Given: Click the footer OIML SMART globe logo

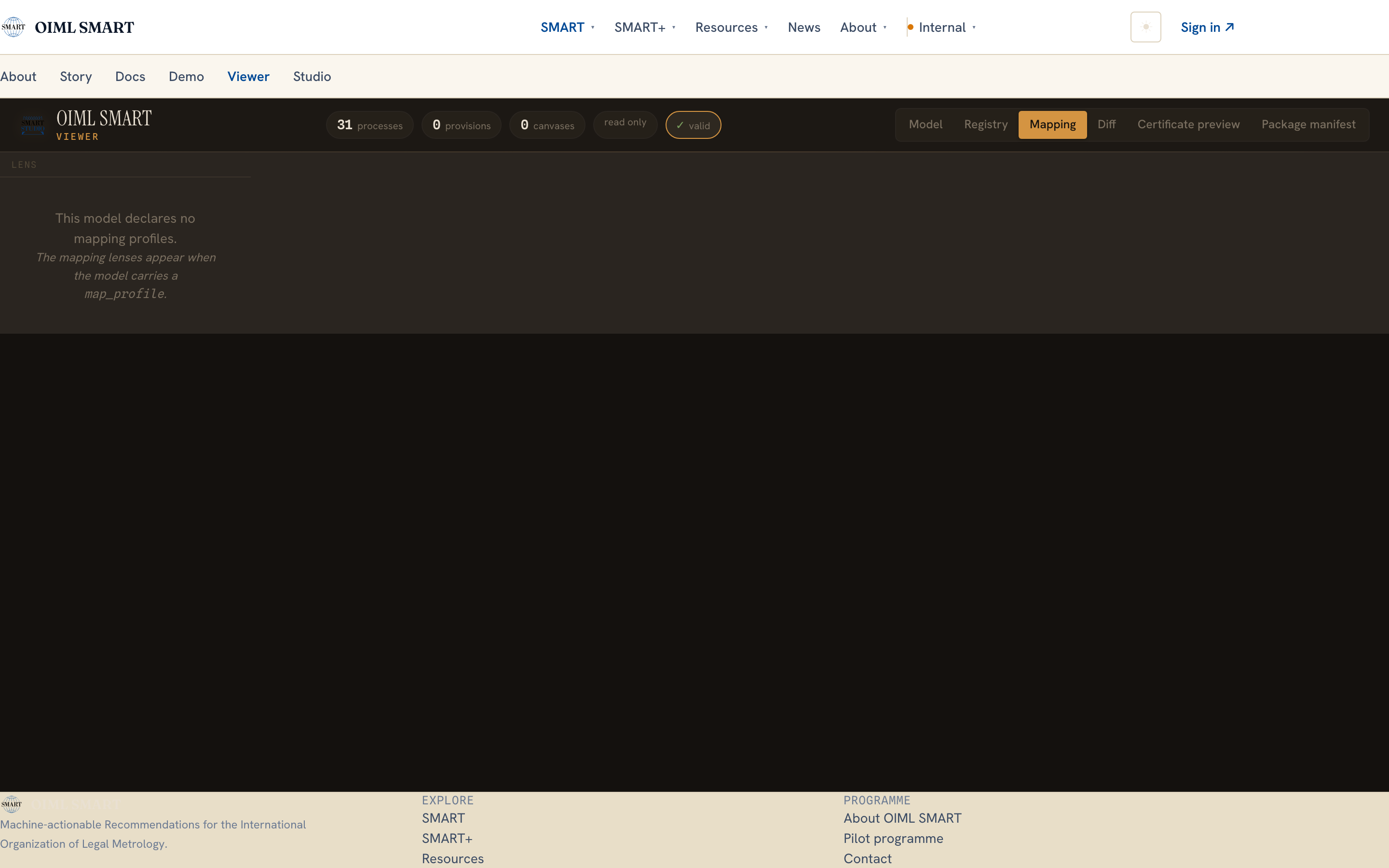Looking at the screenshot, I should tap(12, 804).
